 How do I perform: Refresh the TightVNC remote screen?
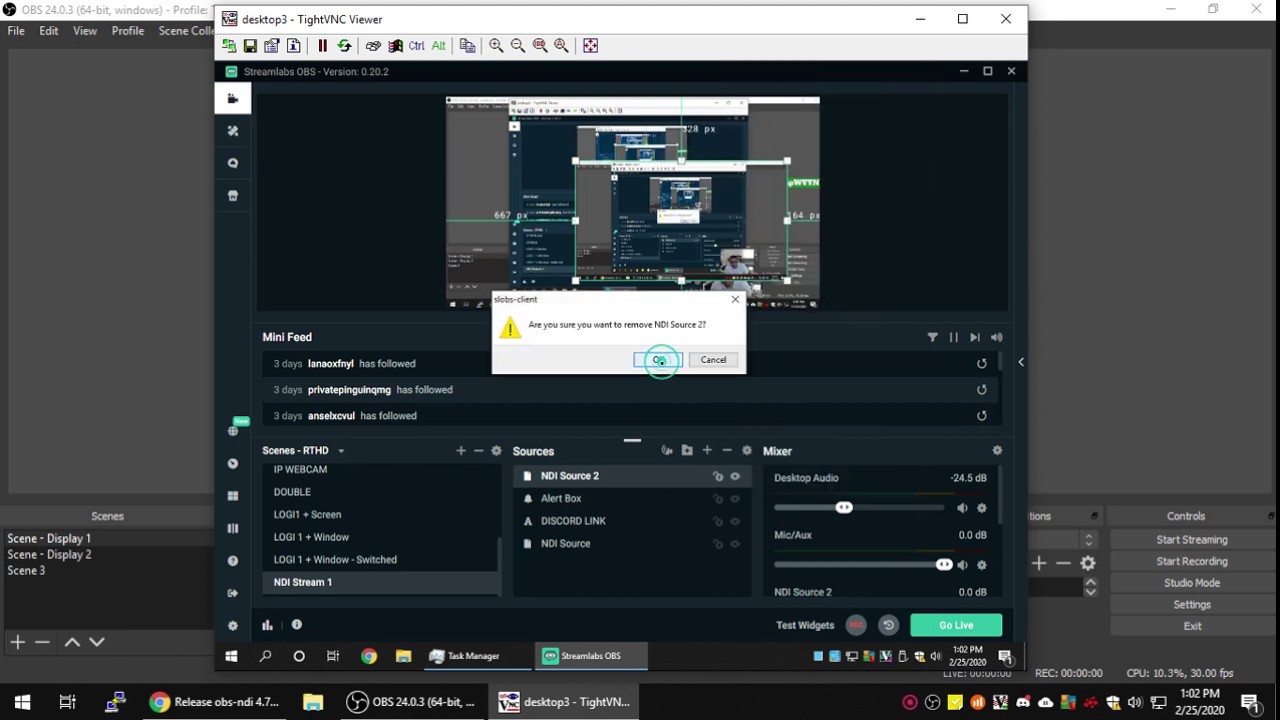click(344, 45)
